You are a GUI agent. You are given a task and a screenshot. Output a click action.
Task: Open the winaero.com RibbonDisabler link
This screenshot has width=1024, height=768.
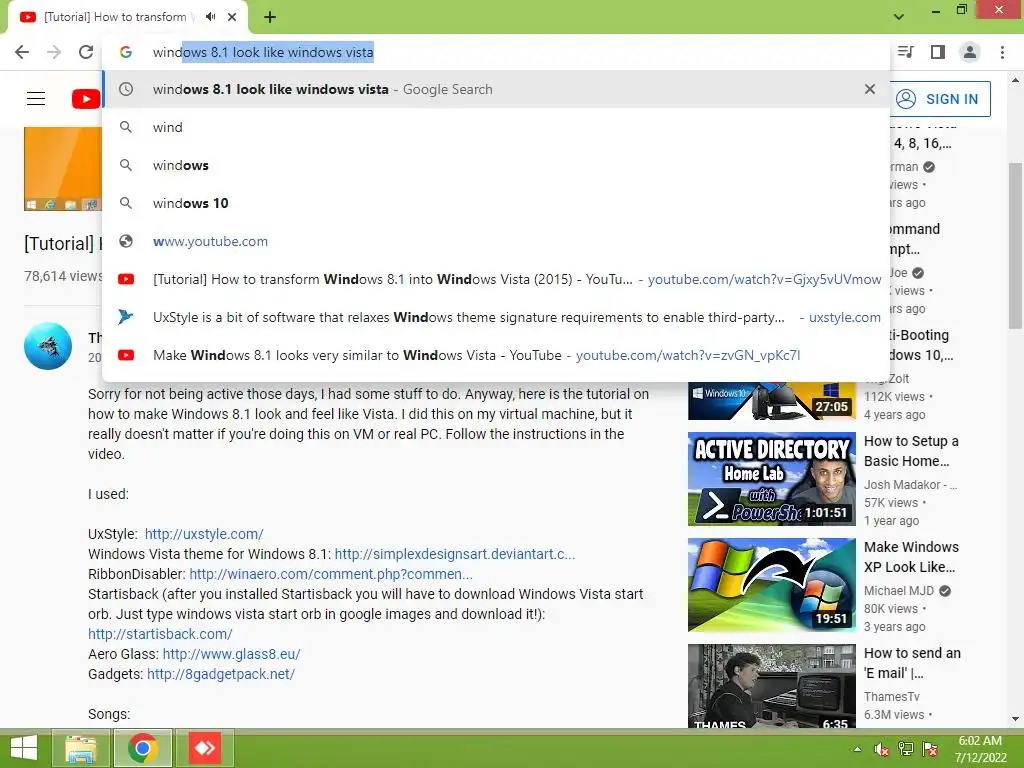click(x=330, y=574)
